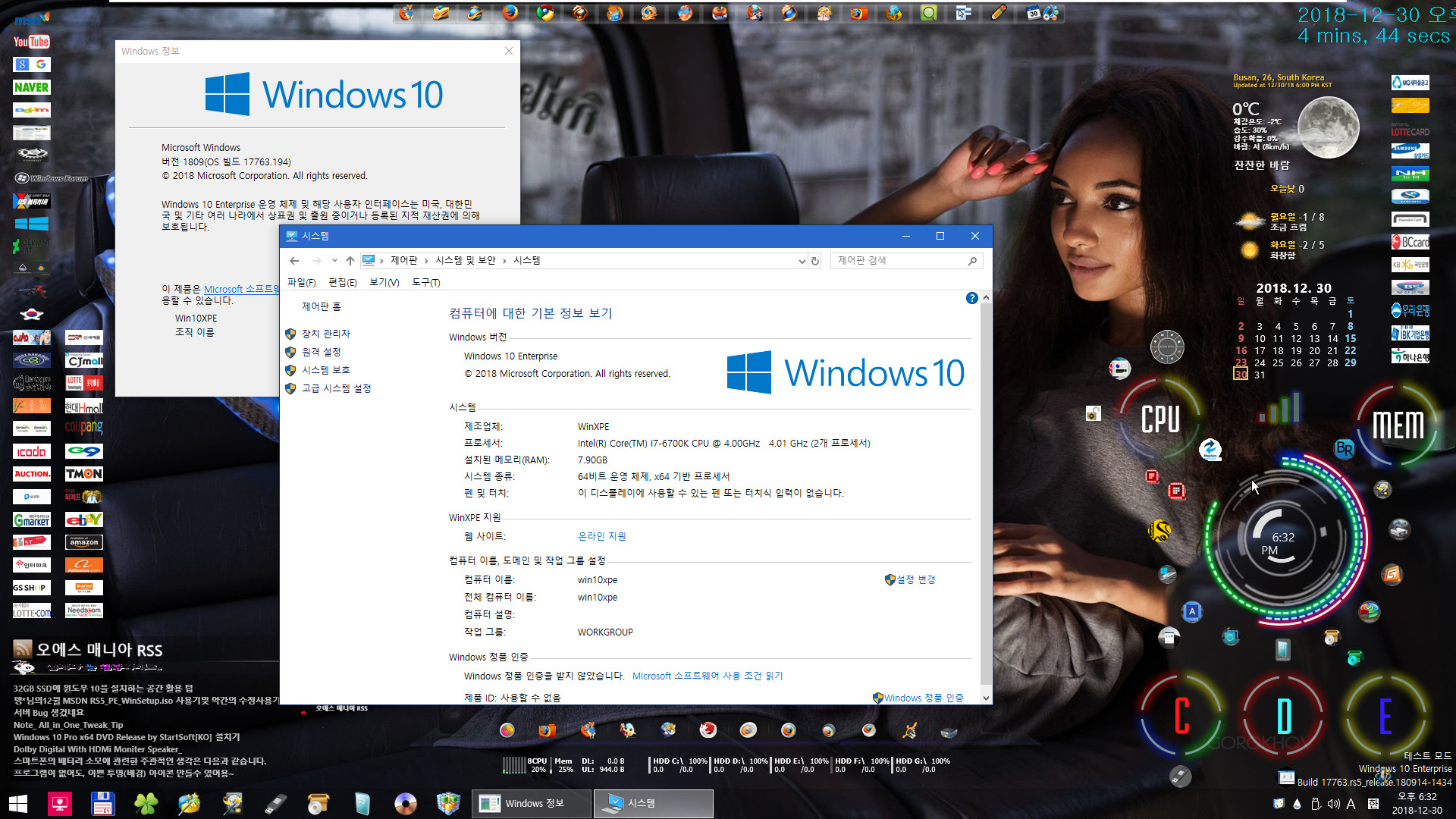Switch to 시스템 taskbar button
This screenshot has height=819, width=1456.
coord(653,803)
